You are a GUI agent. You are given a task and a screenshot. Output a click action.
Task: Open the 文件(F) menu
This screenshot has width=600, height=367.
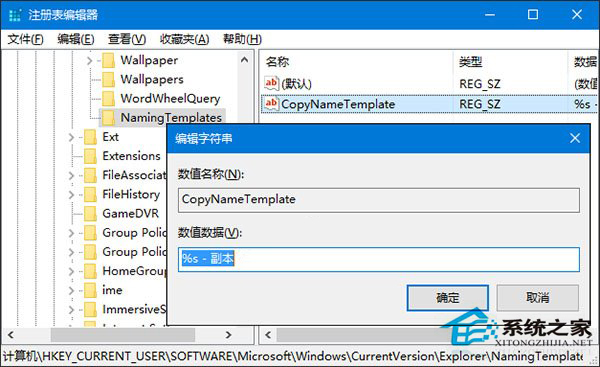(26, 39)
